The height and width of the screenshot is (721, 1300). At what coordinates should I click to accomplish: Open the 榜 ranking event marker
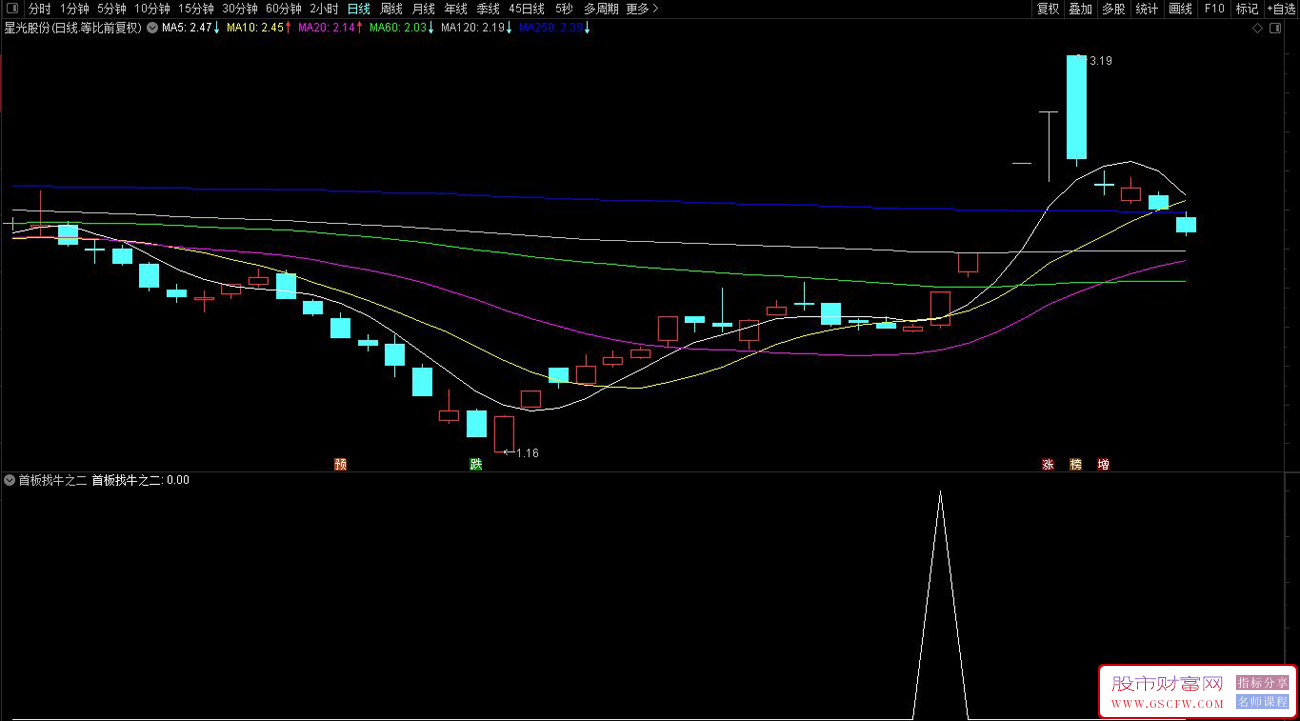(x=1076, y=464)
